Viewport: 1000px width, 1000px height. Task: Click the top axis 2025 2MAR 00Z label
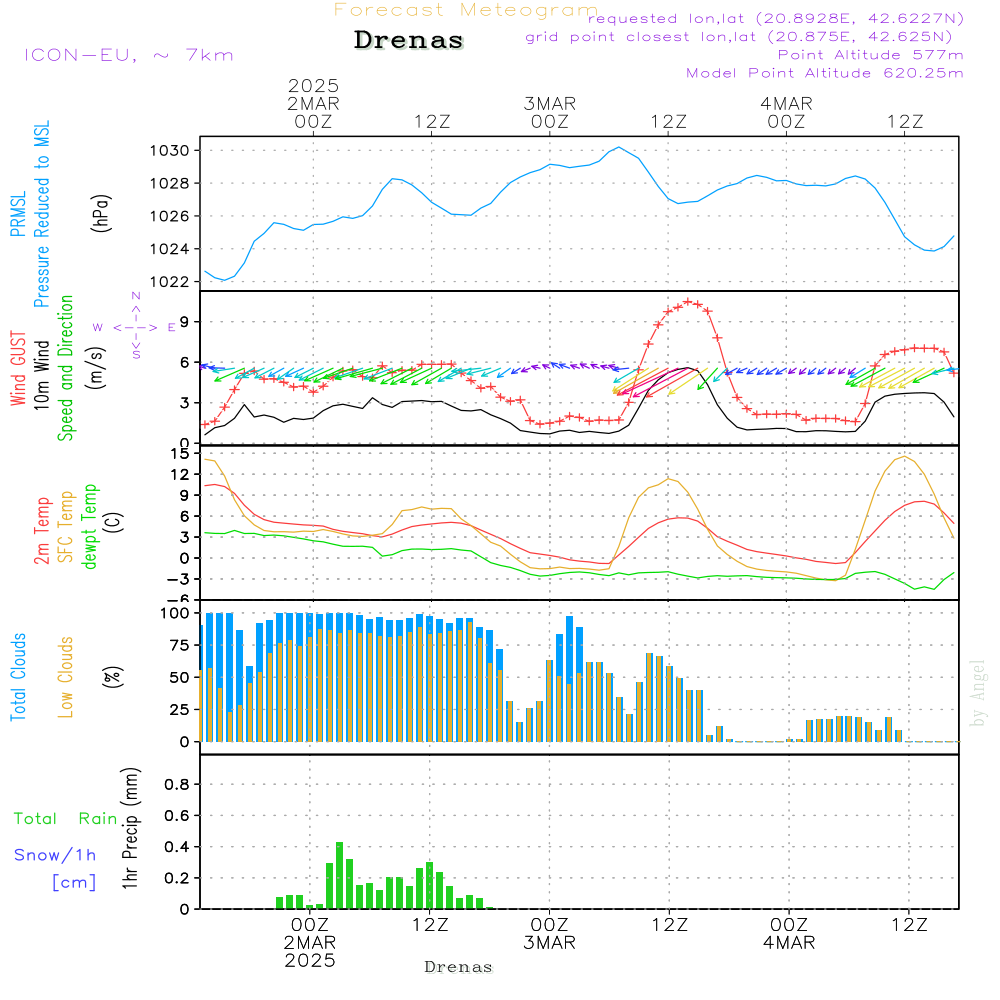(313, 104)
